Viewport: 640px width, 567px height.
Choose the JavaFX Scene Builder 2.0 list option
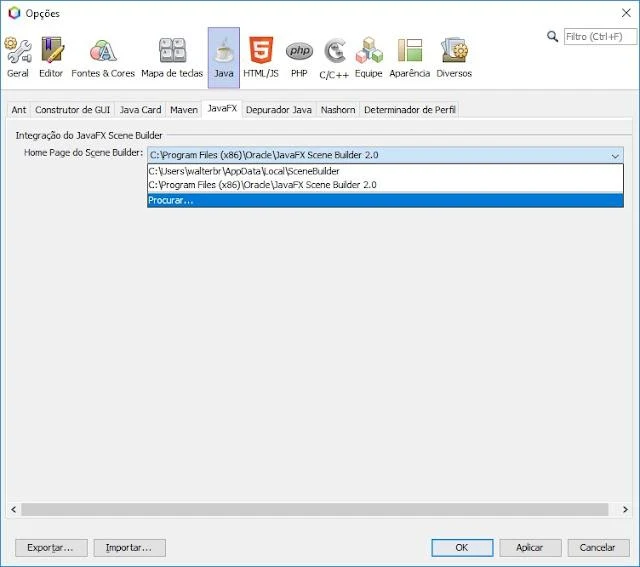point(385,185)
